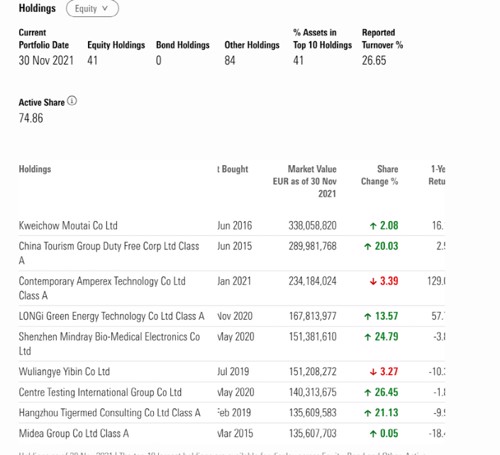
Task: Click the Bought date column header
Action: click(233, 169)
